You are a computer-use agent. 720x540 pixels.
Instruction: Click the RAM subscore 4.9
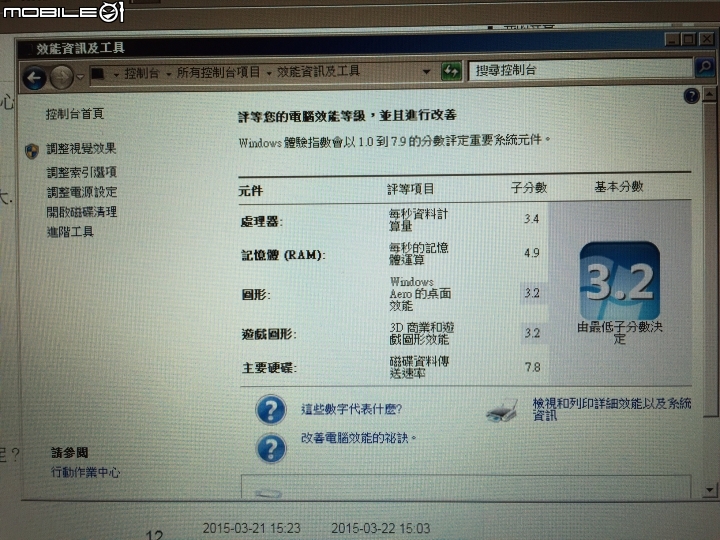pos(532,253)
